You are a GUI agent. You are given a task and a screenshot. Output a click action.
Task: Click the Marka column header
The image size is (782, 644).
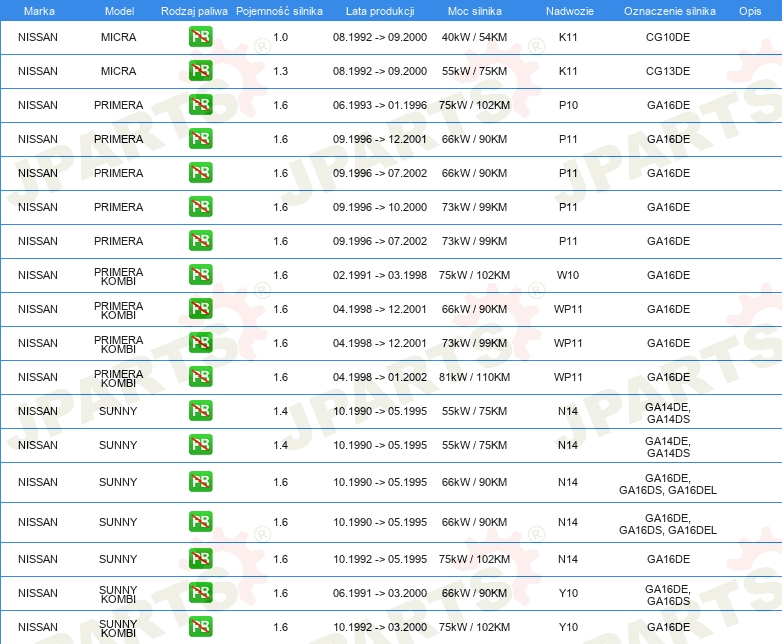coord(39,11)
